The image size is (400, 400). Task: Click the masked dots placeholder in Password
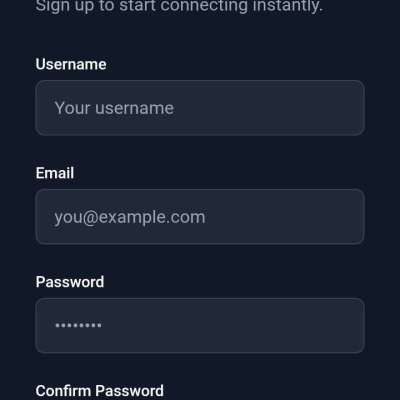[x=78, y=325]
